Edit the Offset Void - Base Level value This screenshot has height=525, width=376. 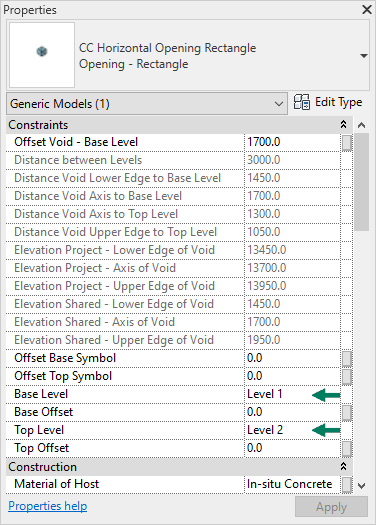pos(292,142)
